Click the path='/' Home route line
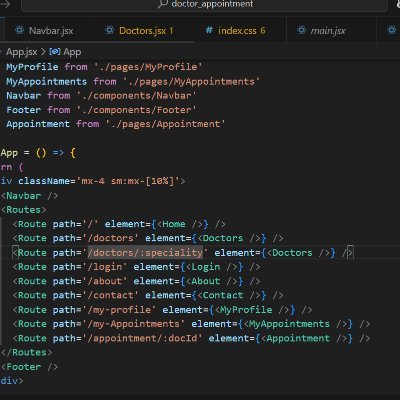400x400 pixels. coord(119,224)
